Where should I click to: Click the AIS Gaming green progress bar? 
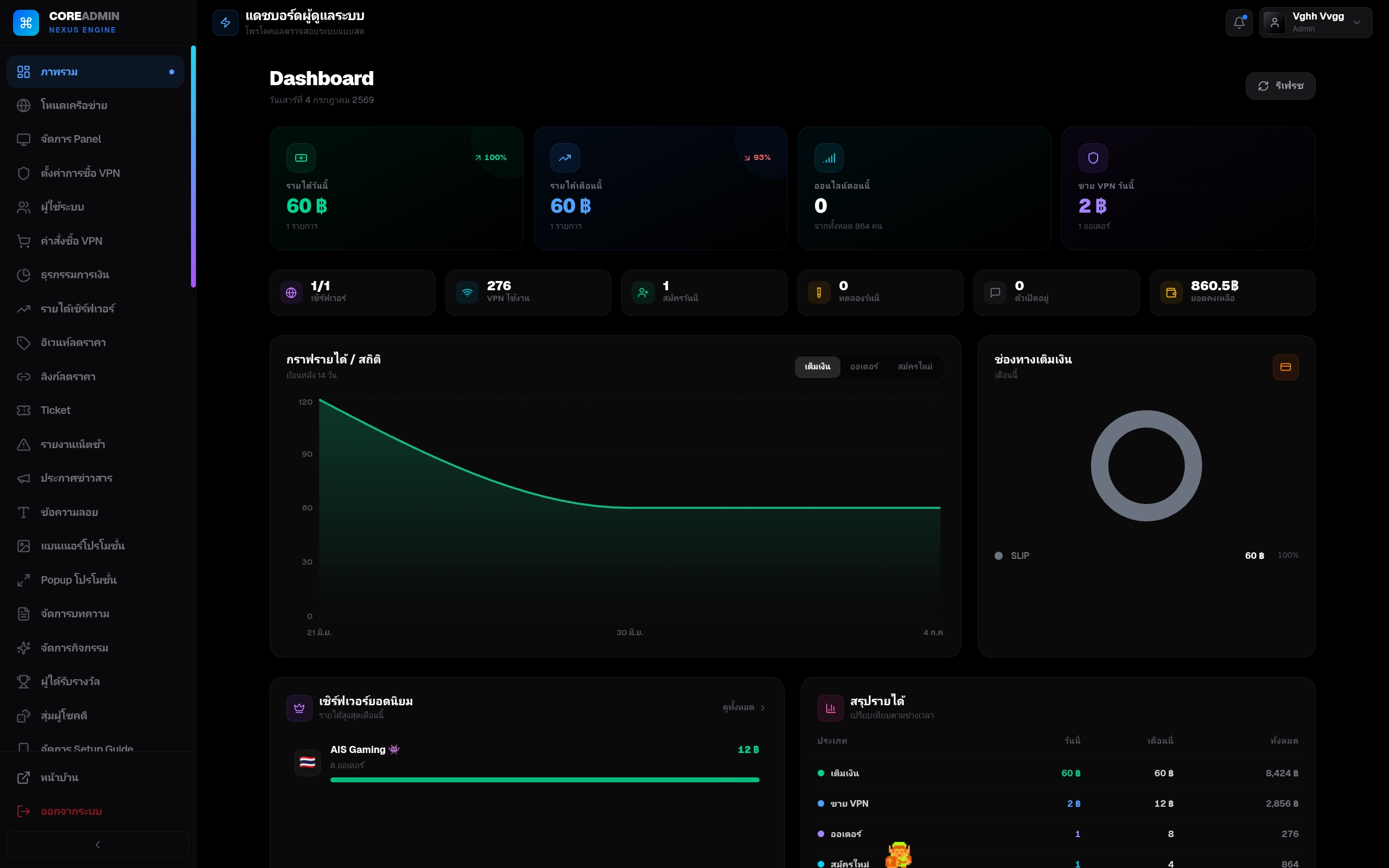pyautogui.click(x=545, y=780)
